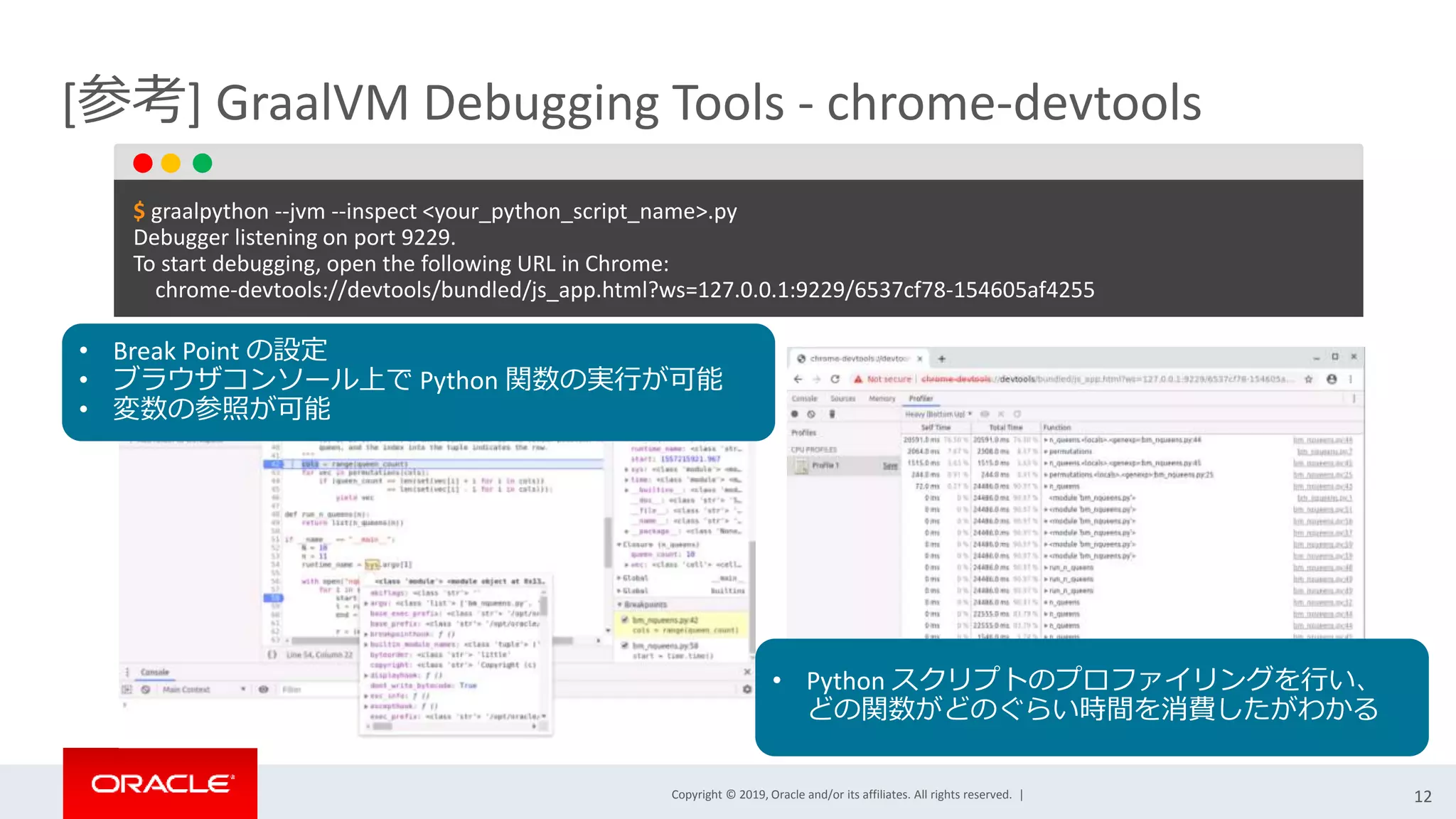Sort by the Total Time column header
Viewport: 1456px width, 819px height.
click(1005, 427)
